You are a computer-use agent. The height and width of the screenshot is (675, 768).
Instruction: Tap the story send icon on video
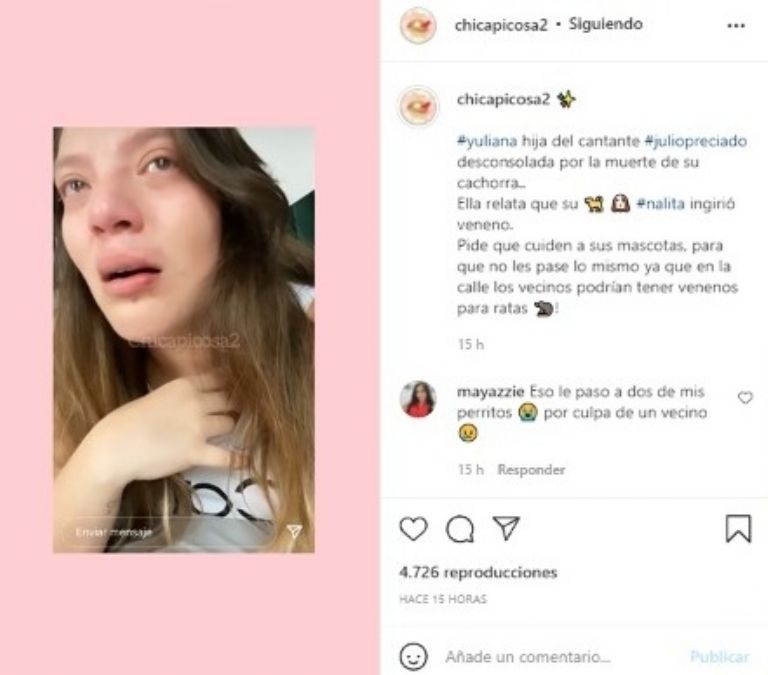294,531
